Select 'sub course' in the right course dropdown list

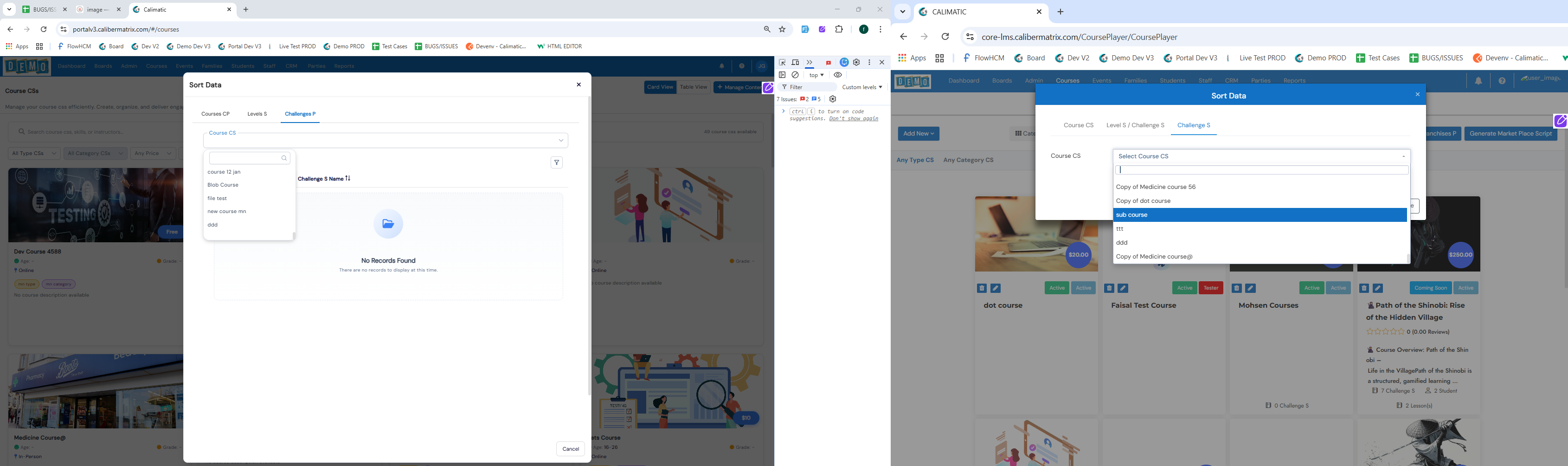[1260, 215]
